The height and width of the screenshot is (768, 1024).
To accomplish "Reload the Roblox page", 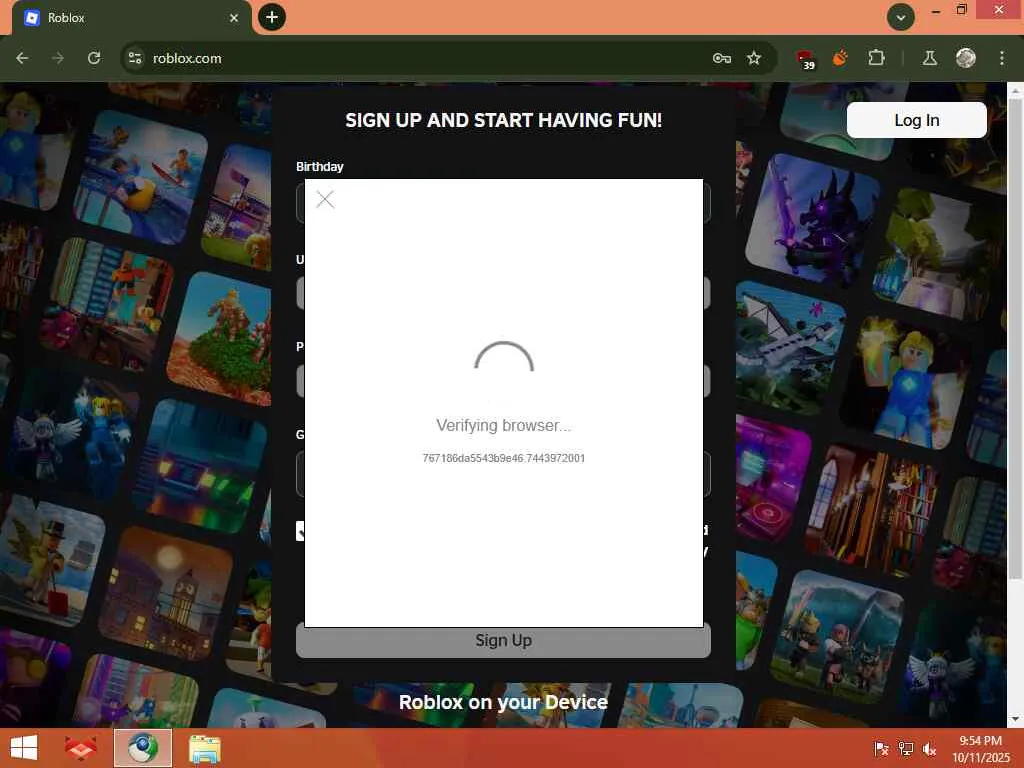I will click(94, 58).
